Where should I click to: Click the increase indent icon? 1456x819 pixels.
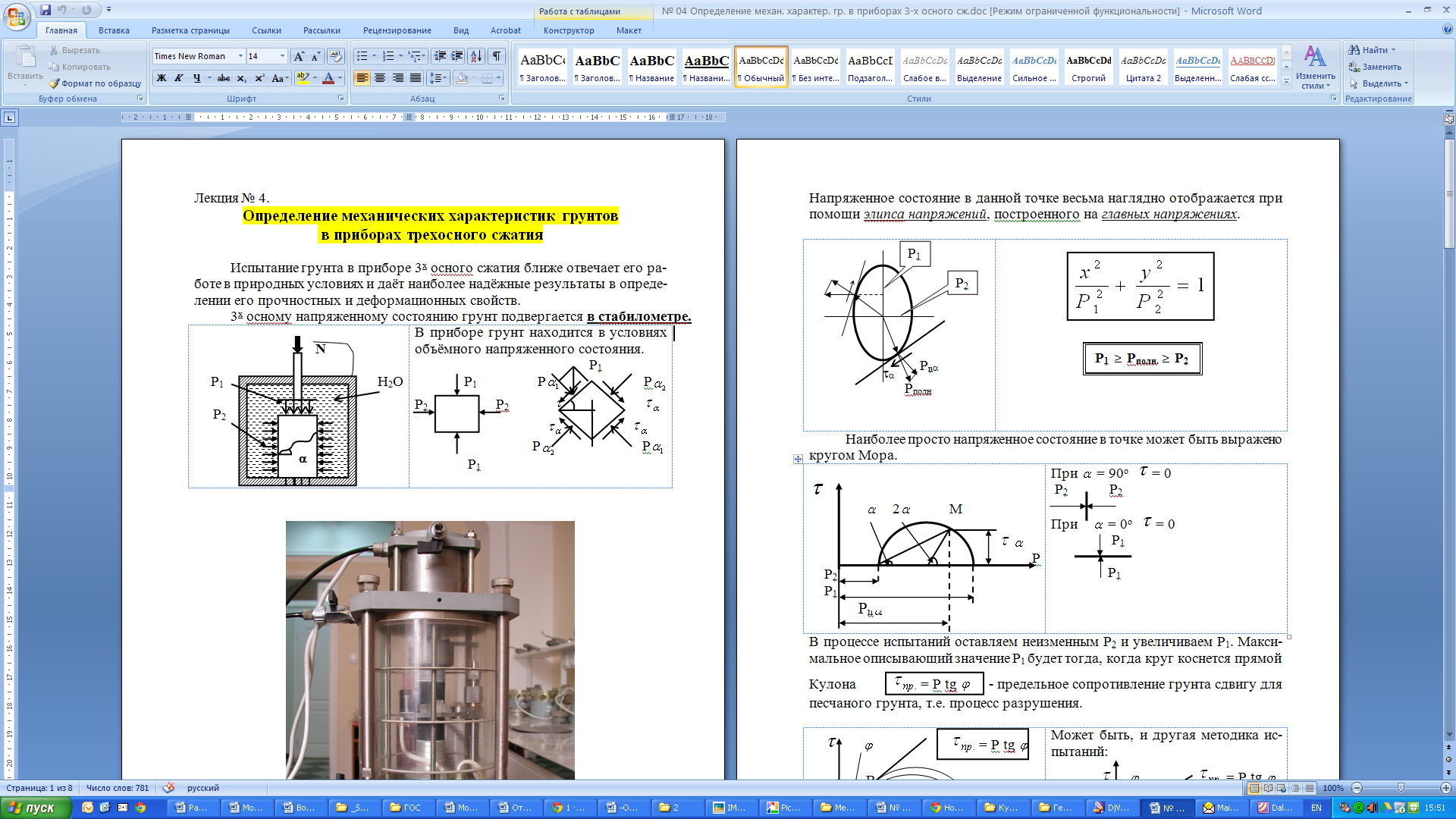coord(457,56)
